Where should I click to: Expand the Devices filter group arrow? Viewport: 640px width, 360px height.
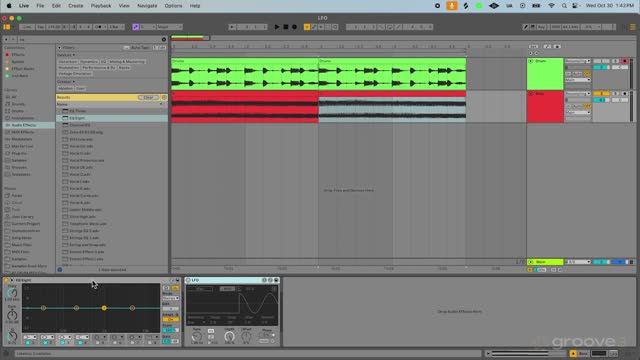click(x=74, y=55)
